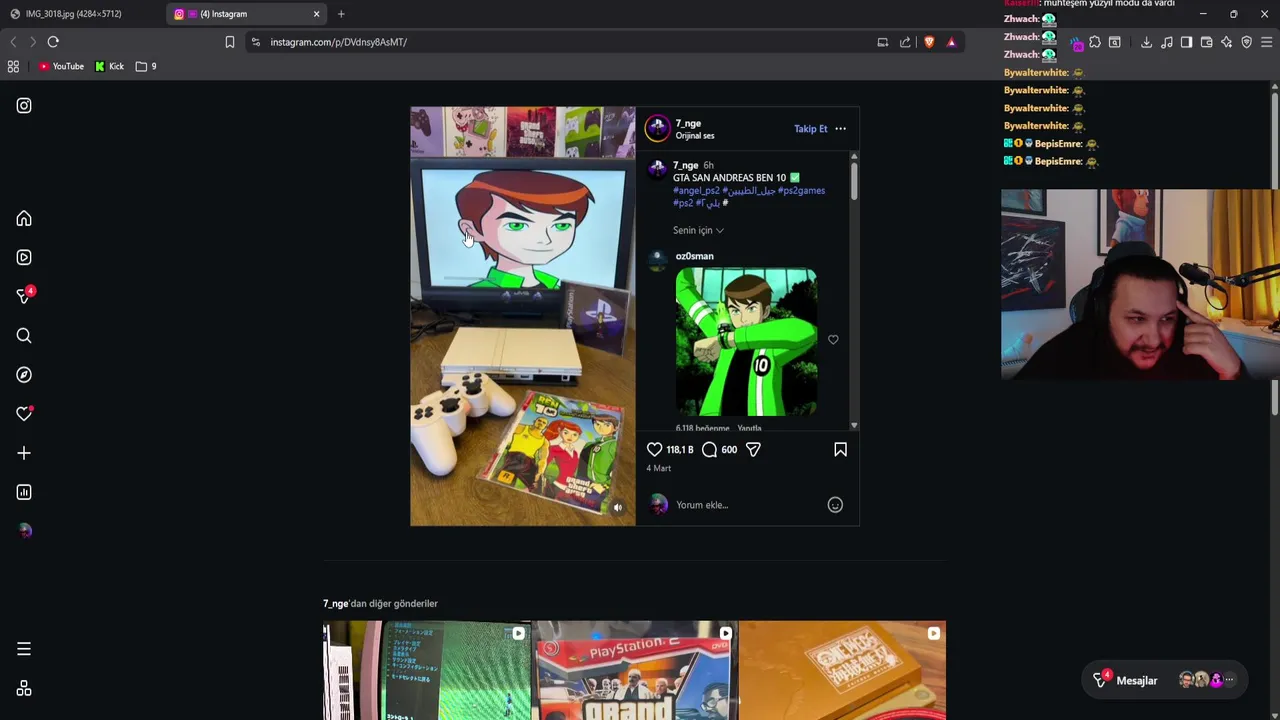Open the orange One Piece cartridge reel thumbnail
This screenshot has height=720, width=1280.
tap(842, 671)
